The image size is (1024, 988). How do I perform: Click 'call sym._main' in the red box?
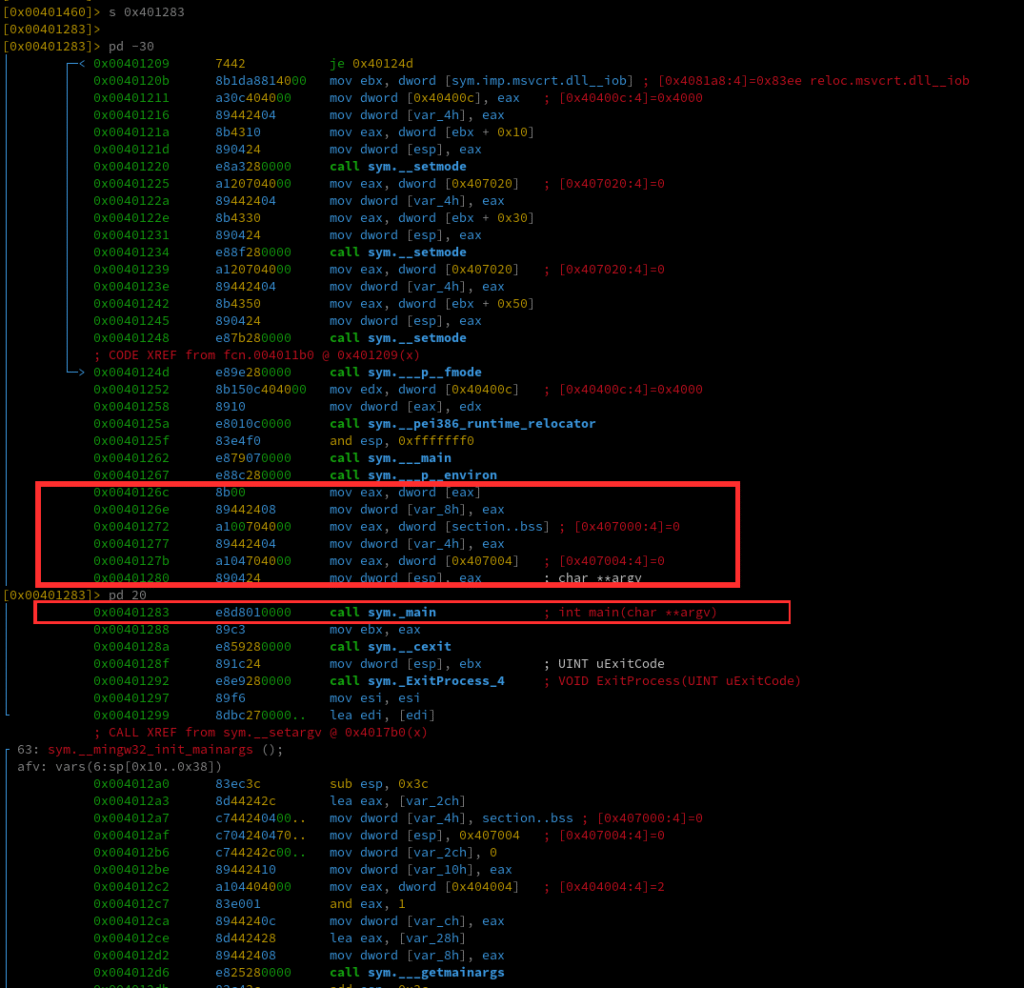click(x=382, y=612)
